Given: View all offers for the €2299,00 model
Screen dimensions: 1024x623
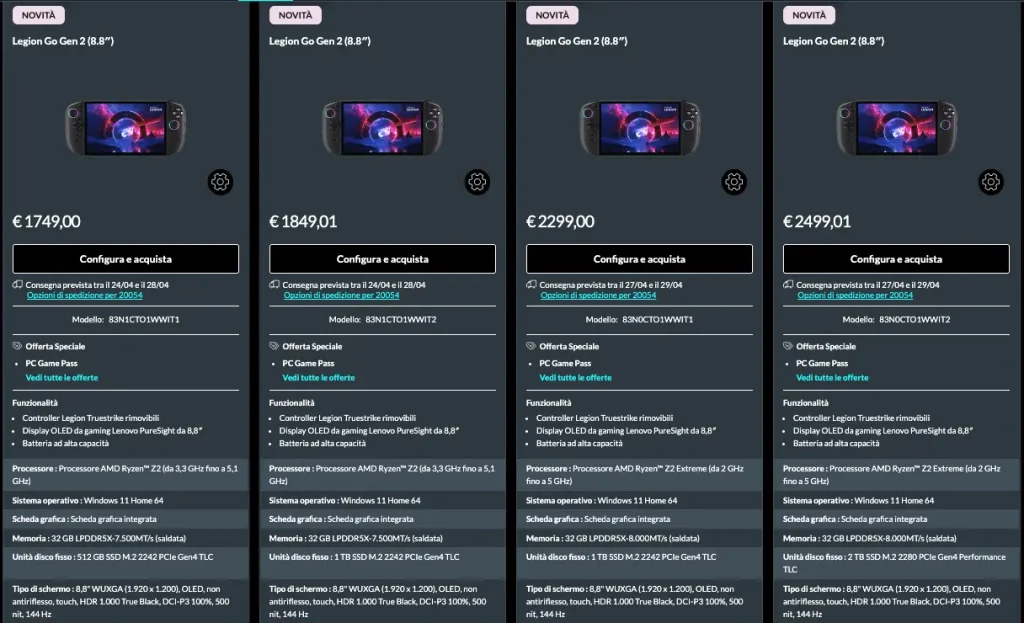Looking at the screenshot, I should (575, 378).
